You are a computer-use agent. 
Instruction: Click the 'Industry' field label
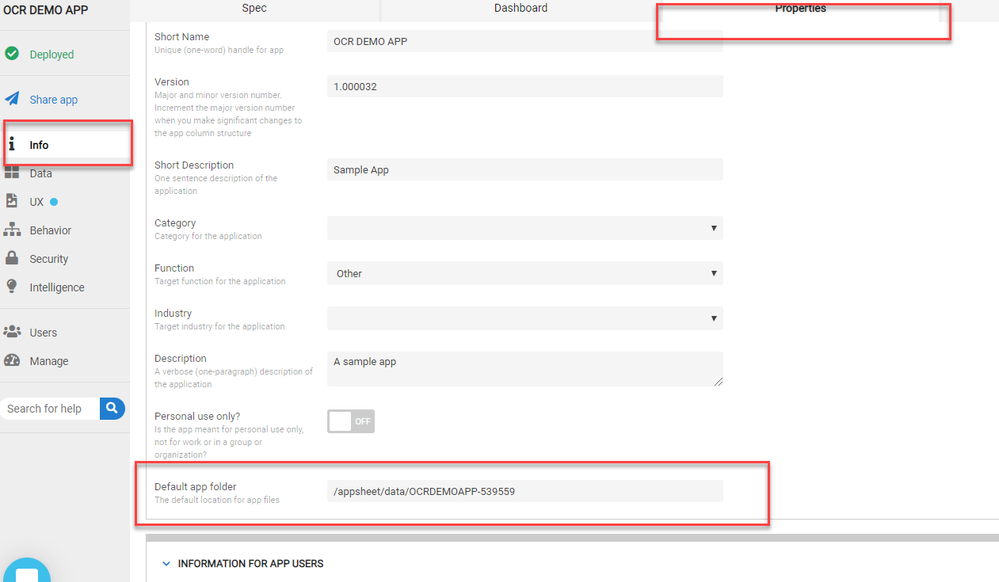tap(173, 314)
